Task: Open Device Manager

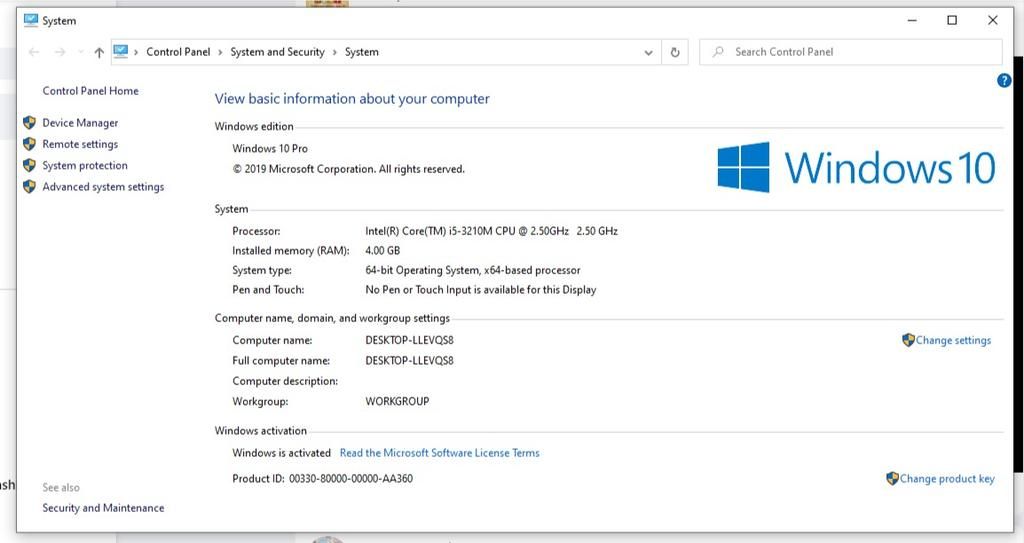Action: (80, 123)
